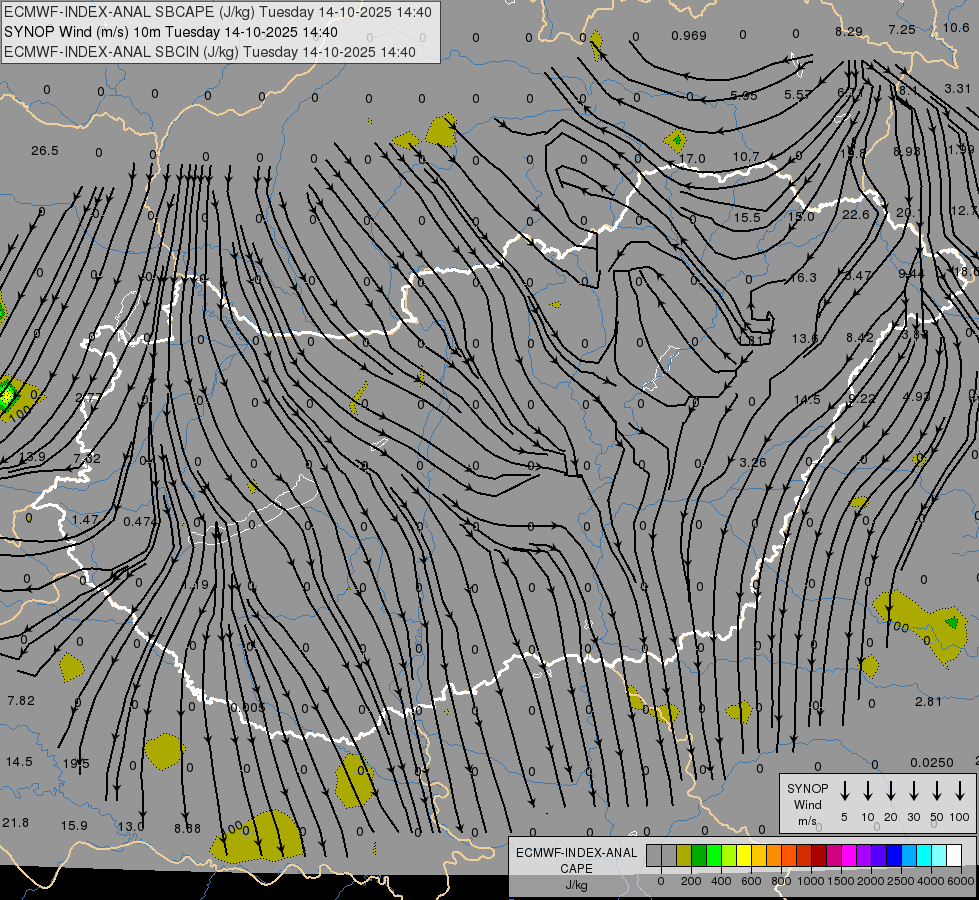Click the 10.6 value in top corner
The width and height of the screenshot is (979, 900).
click(x=956, y=27)
